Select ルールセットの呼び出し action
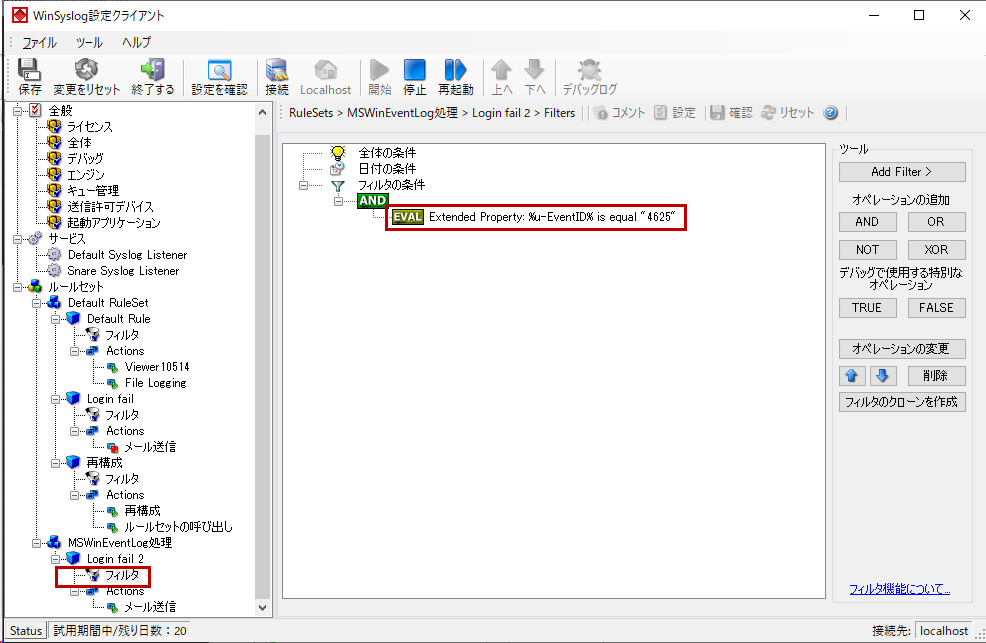 tap(179, 527)
